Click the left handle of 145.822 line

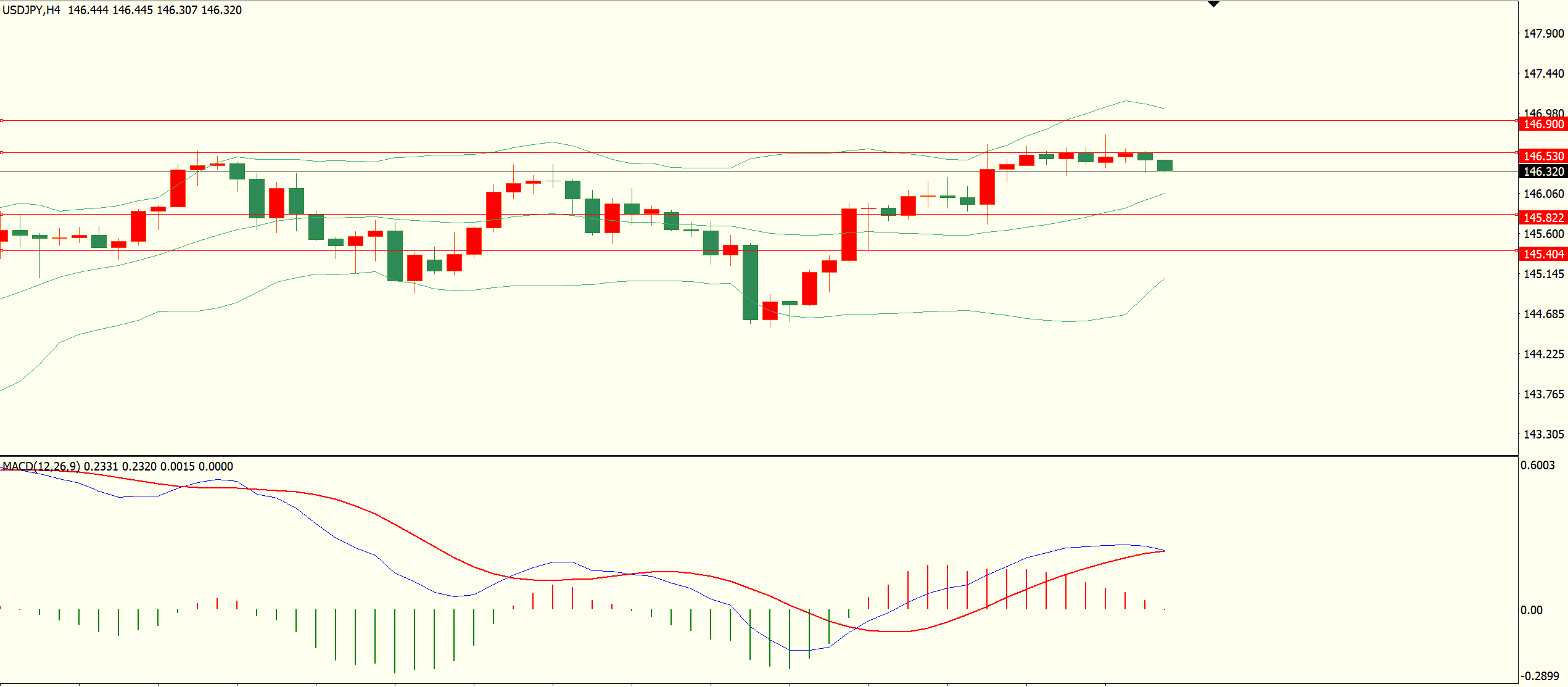point(2,214)
